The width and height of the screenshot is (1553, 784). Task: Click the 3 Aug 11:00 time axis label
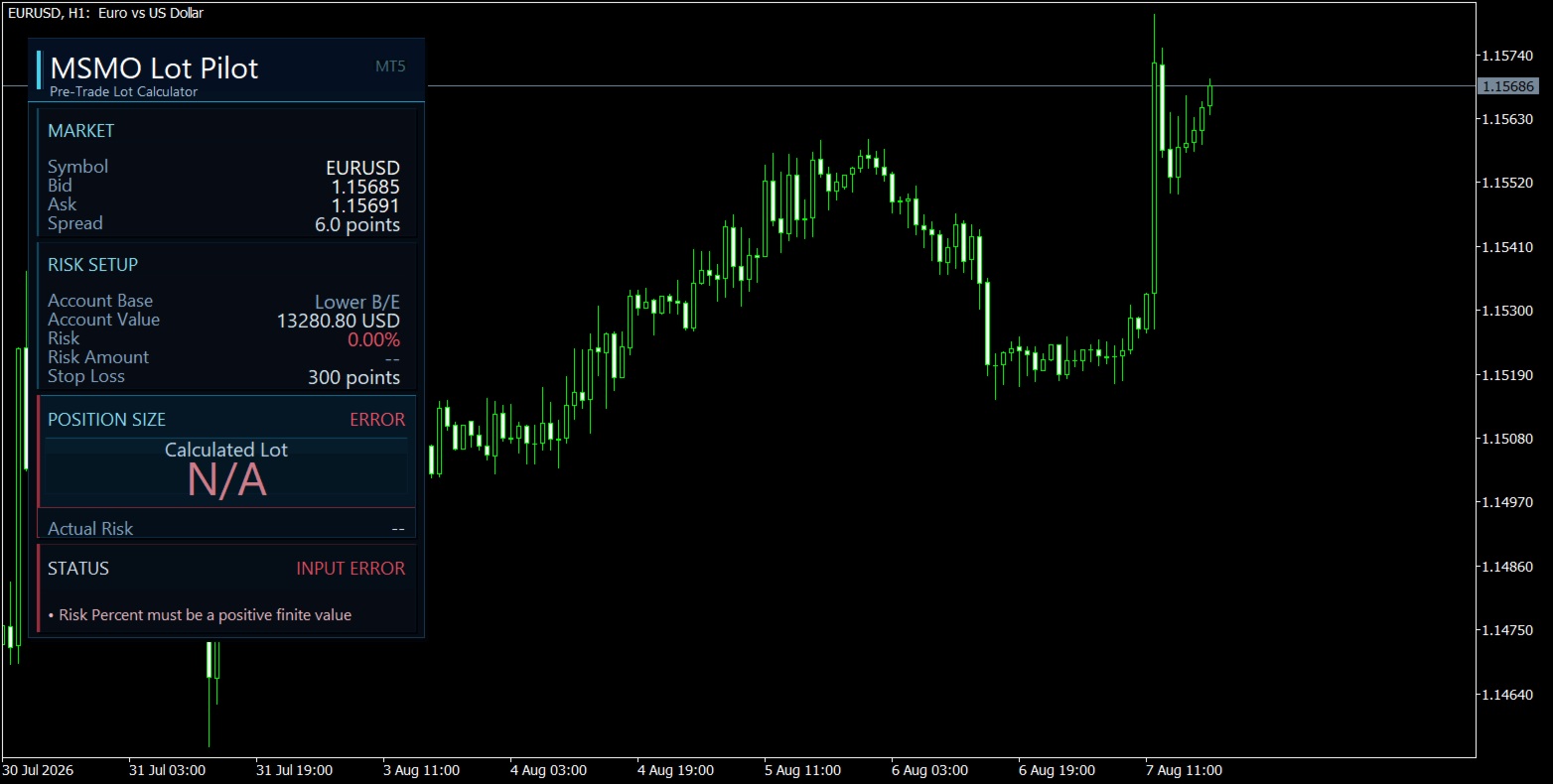pos(421,770)
